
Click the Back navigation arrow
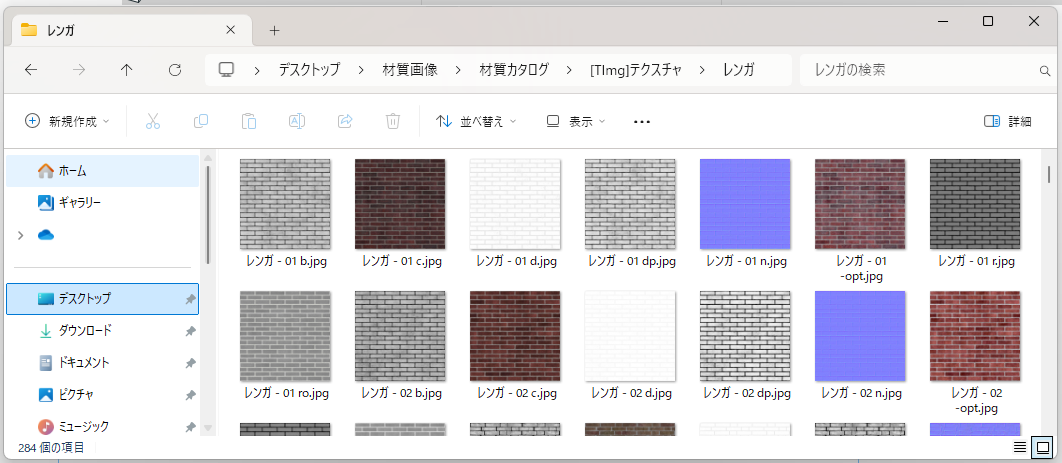point(31,70)
